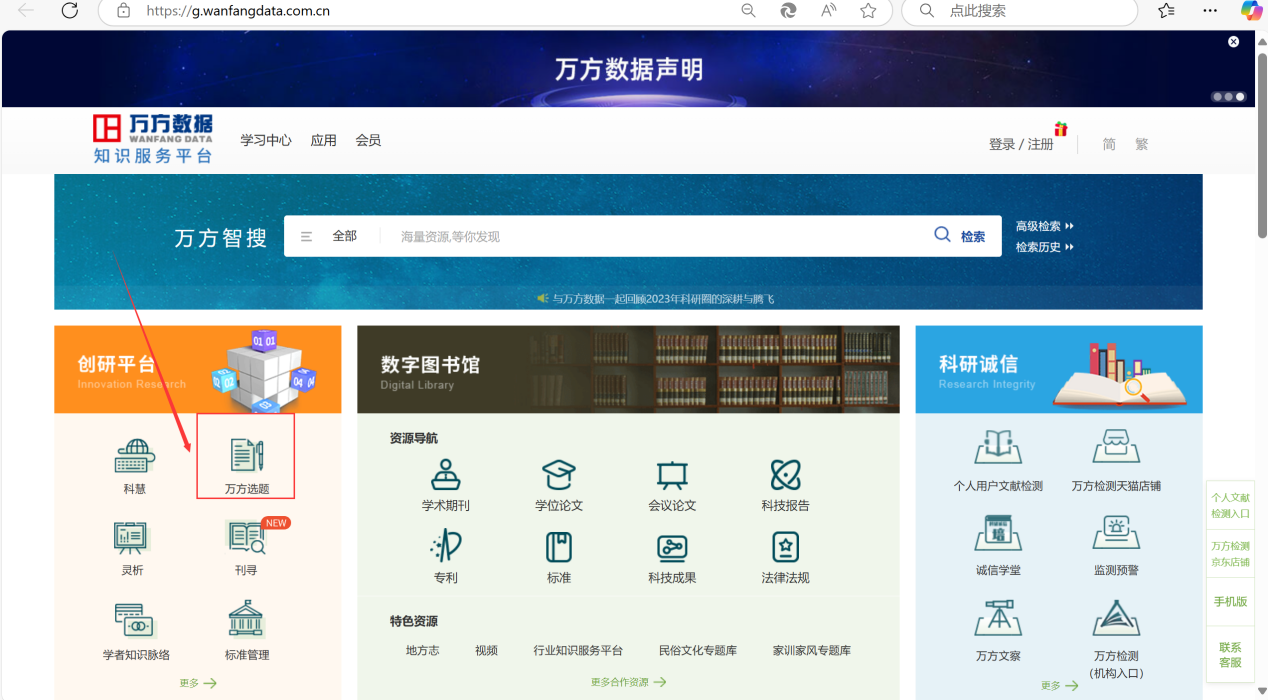
Task: Switch to 繁 traditional Chinese
Action: (x=1141, y=144)
